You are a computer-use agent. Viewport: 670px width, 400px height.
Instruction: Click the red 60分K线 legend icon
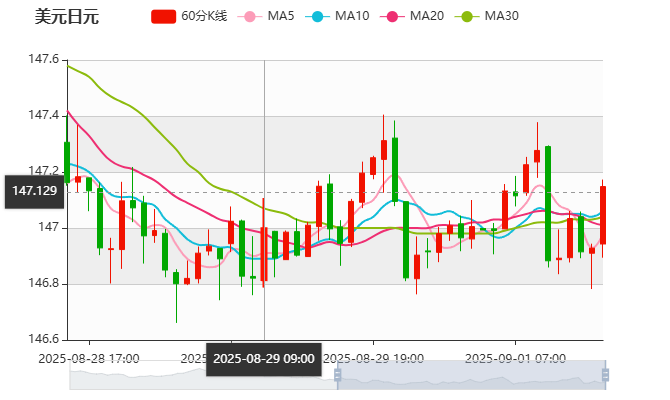164,16
